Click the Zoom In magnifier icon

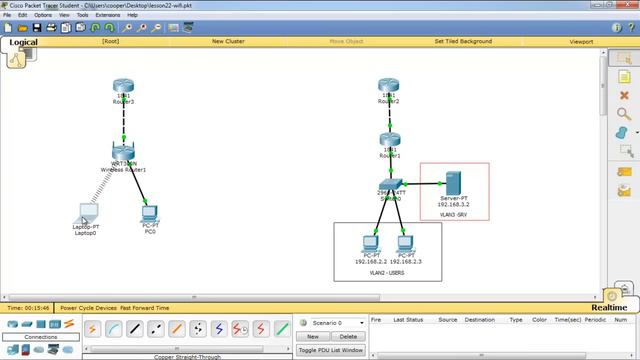pyautogui.click(x=127, y=28)
